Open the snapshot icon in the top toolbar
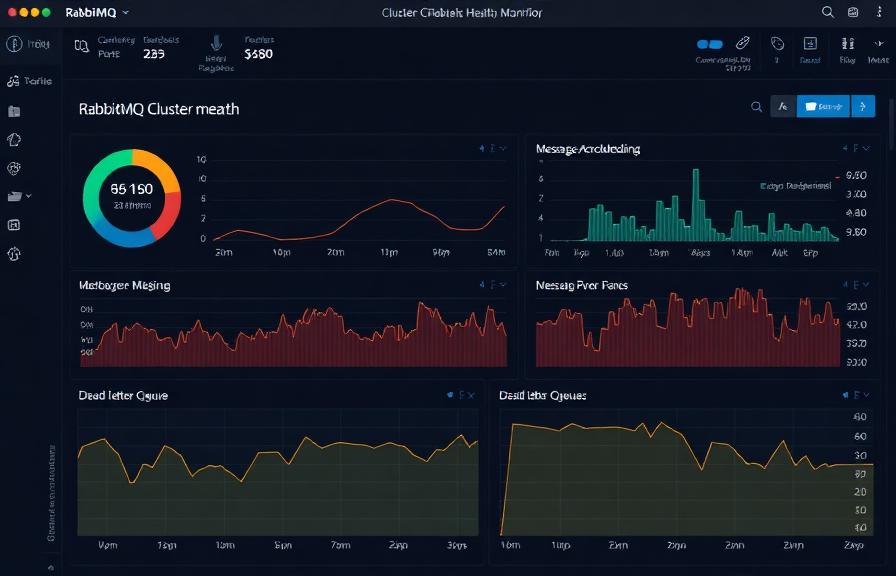 (x=811, y=45)
